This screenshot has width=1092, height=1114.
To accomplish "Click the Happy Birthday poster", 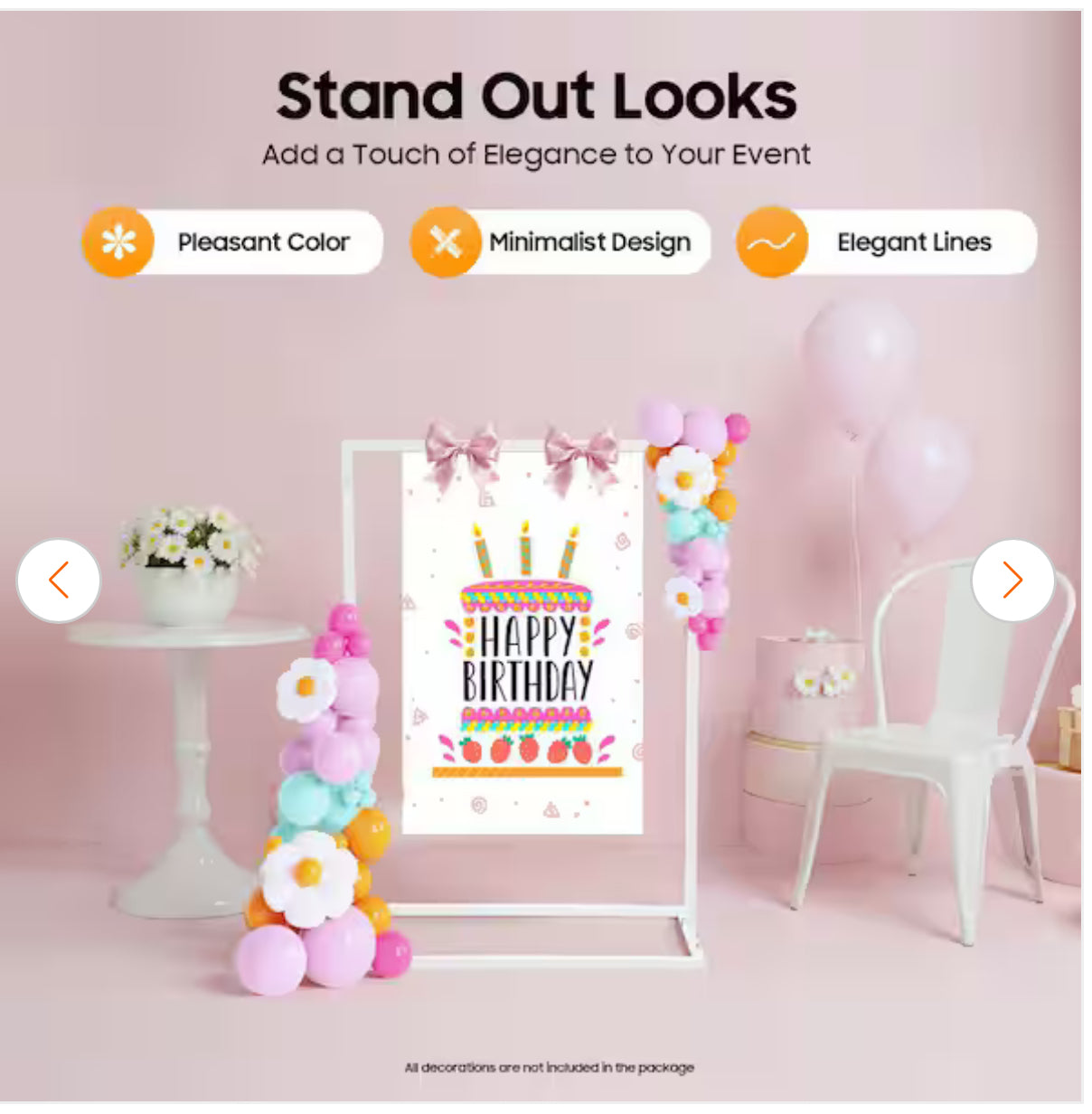I will (x=522, y=642).
